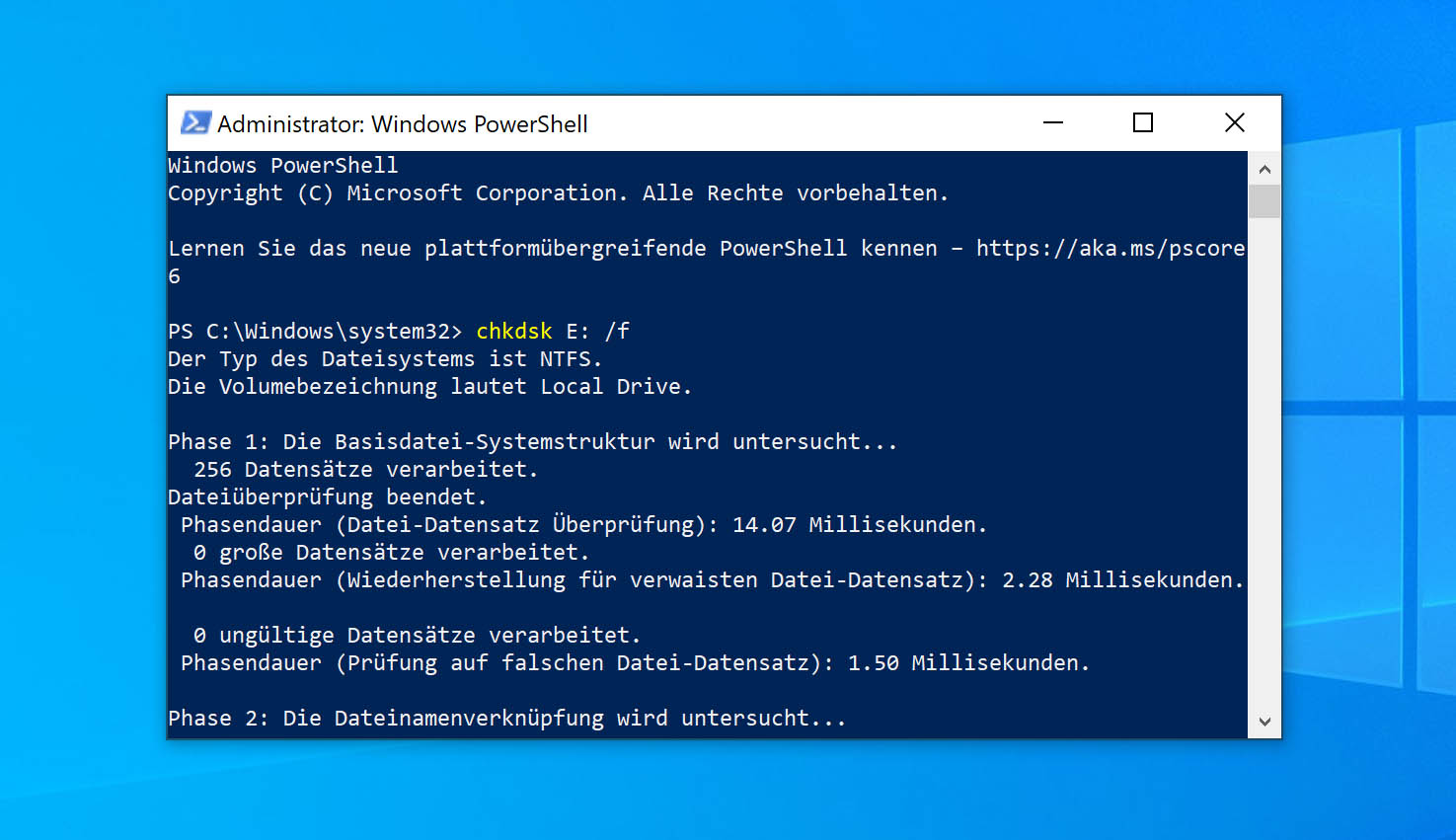Click the https://aka.ms/pscore URL text
This screenshot has width=1456, height=840.
[1111, 249]
